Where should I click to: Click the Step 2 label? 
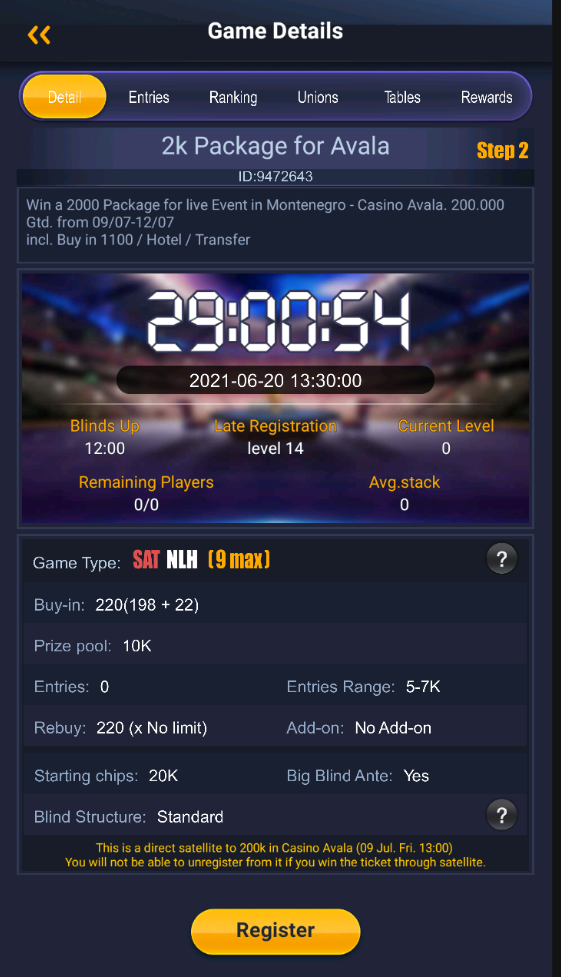pos(502,150)
